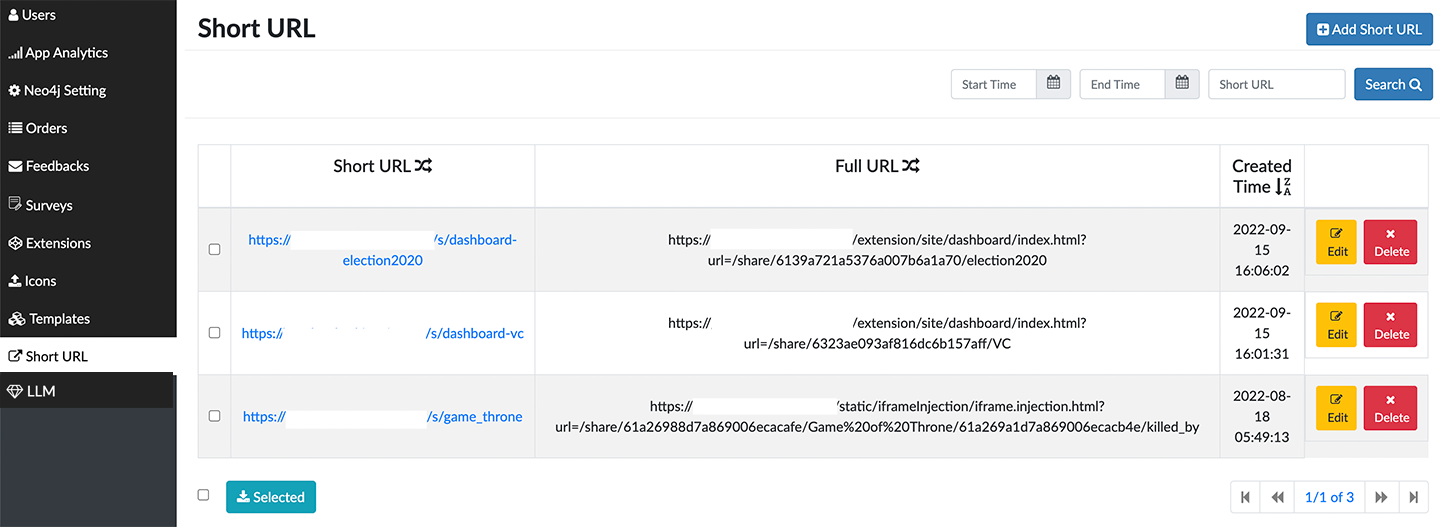Go to the first page icon
Image resolution: width=1440 pixels, height=527 pixels.
coord(1245,497)
